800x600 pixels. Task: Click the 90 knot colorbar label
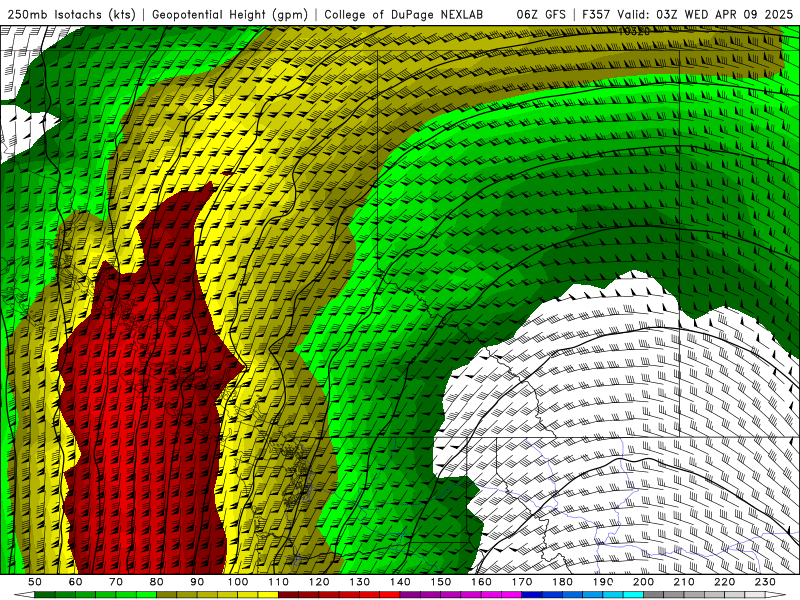click(x=197, y=582)
